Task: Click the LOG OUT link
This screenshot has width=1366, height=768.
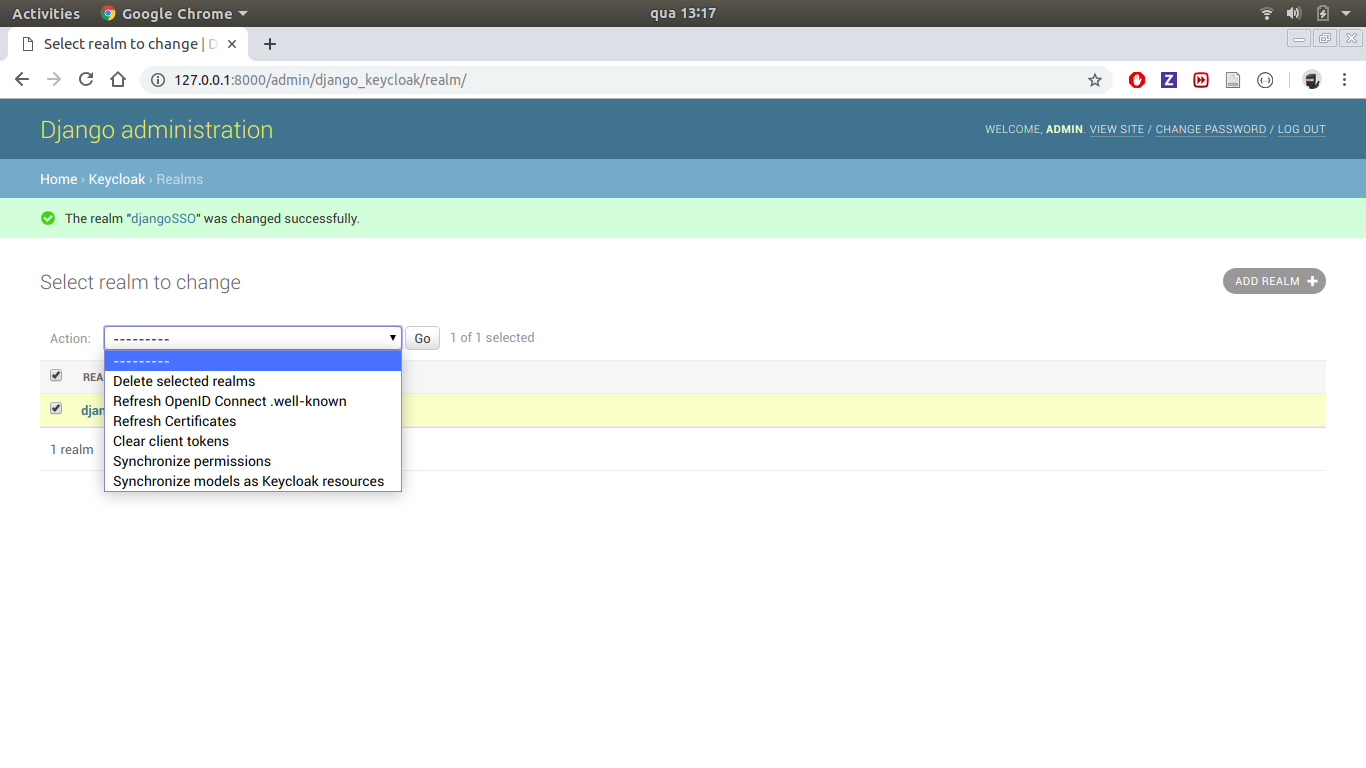Action: coord(1301,129)
